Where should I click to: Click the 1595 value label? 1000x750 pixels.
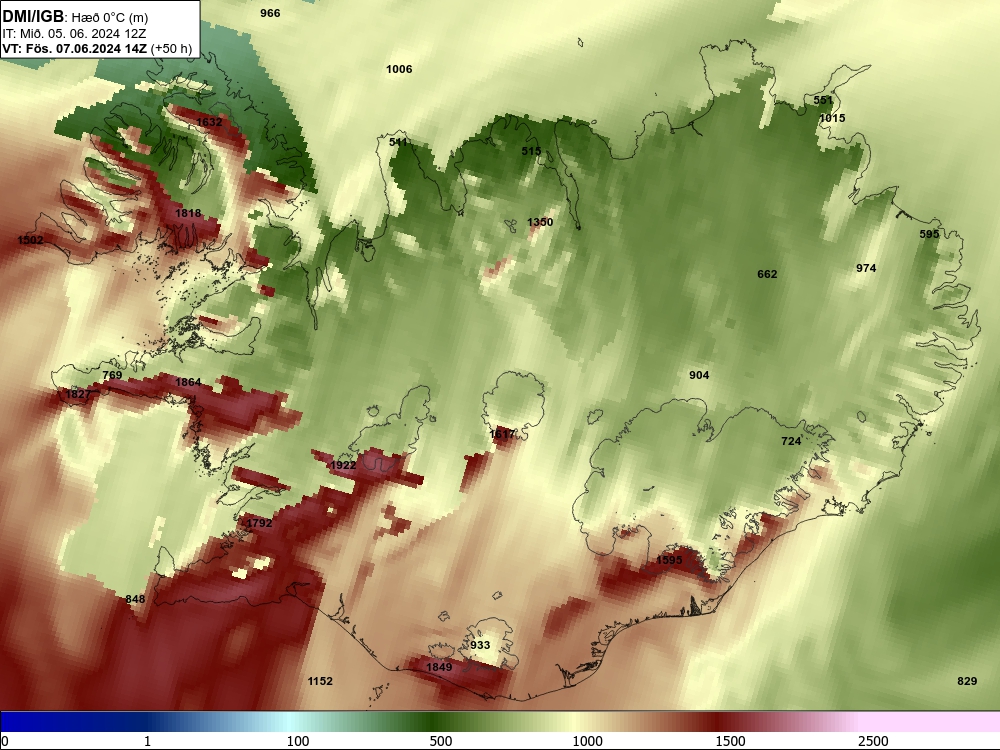670,560
